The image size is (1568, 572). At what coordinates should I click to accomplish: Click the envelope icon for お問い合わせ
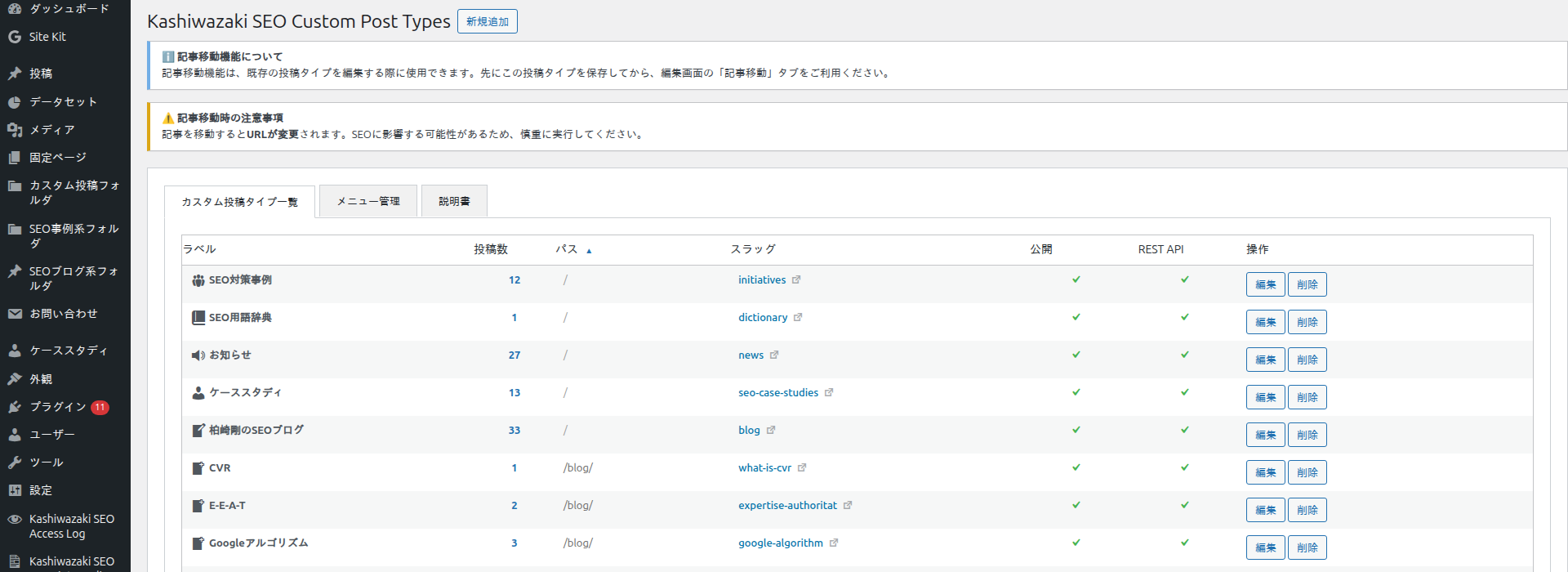15,314
